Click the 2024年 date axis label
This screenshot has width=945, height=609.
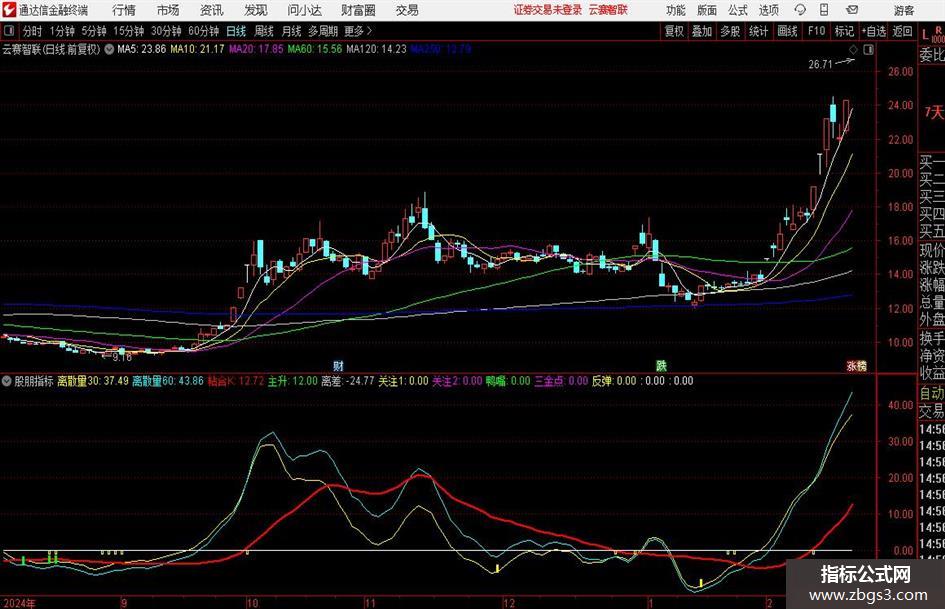click(x=19, y=603)
